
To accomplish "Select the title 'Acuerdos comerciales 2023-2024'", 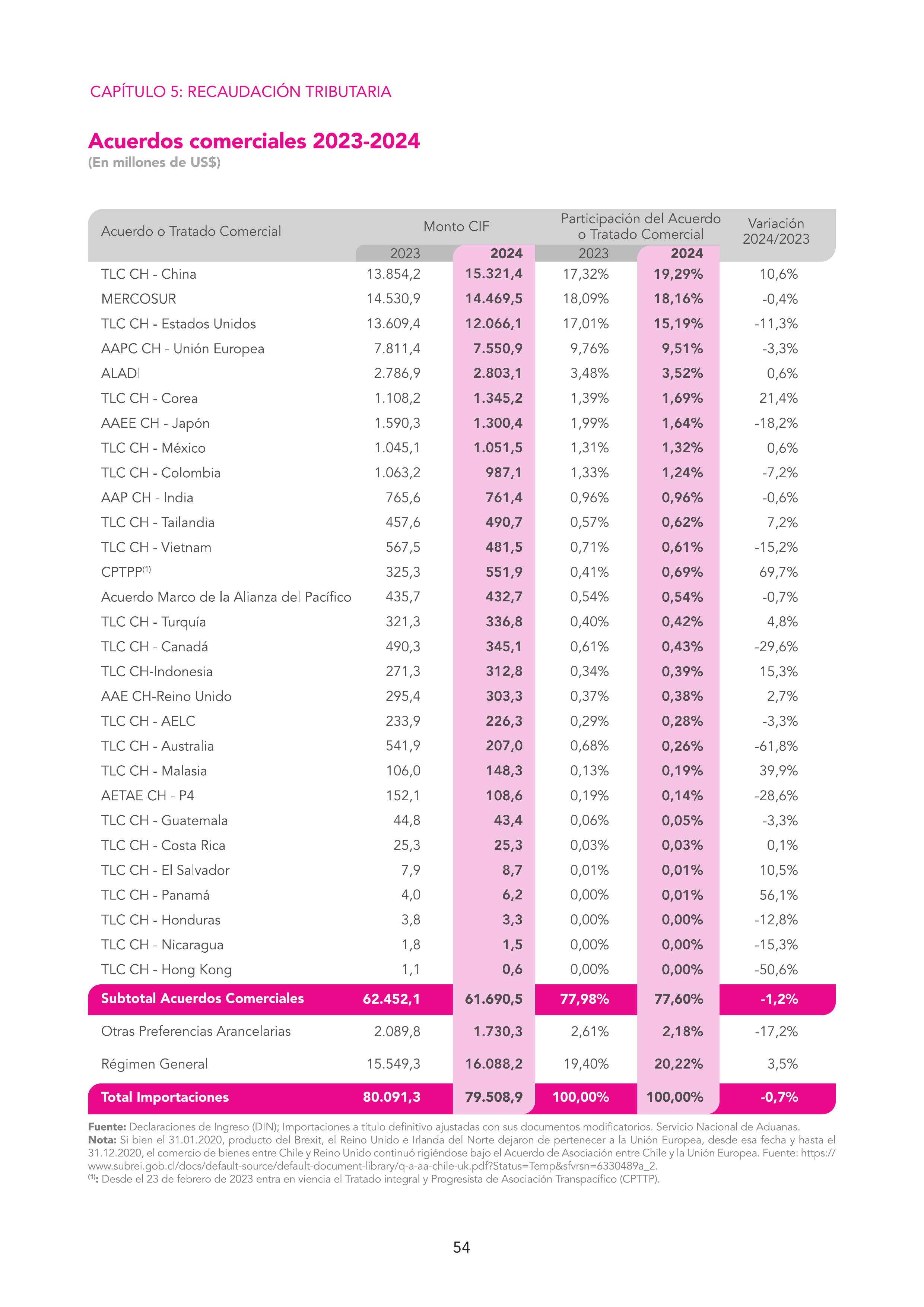I will pyautogui.click(x=254, y=140).
